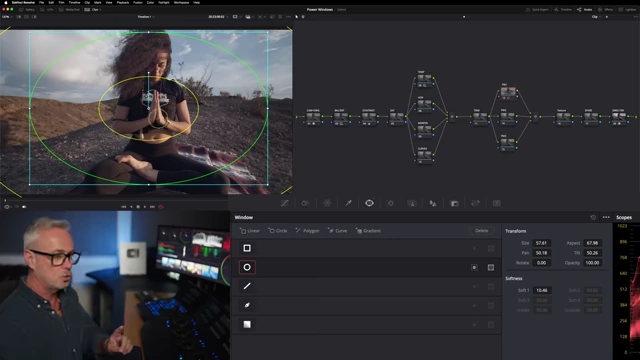Add a Curve window
Viewport: 640px width, 360px height.
[x=338, y=231]
